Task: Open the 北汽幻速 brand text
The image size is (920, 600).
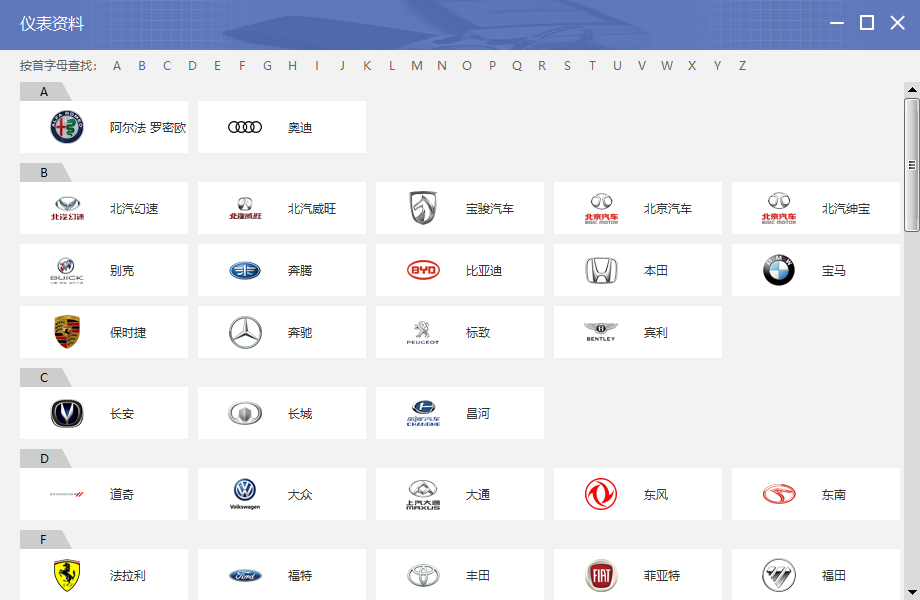Action: [134, 208]
